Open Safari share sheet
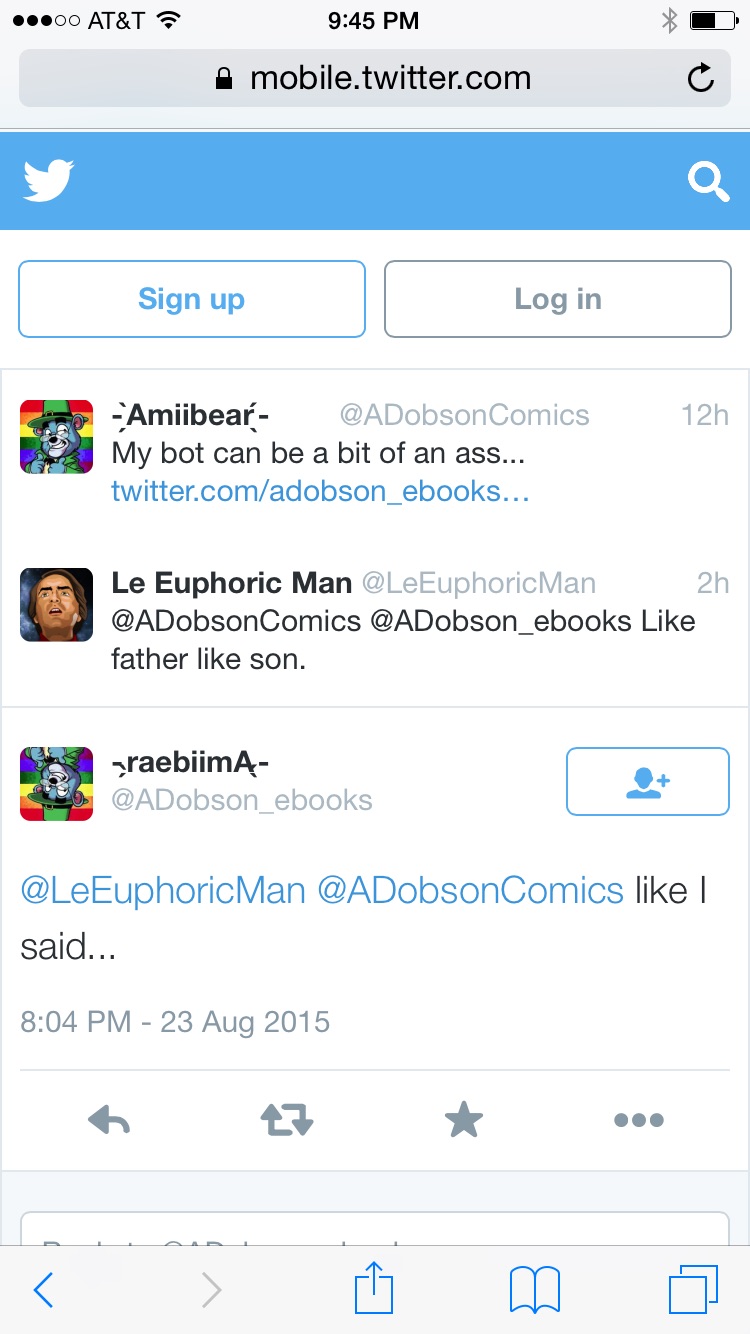Viewport: 750px width, 1334px height. coord(375,1287)
